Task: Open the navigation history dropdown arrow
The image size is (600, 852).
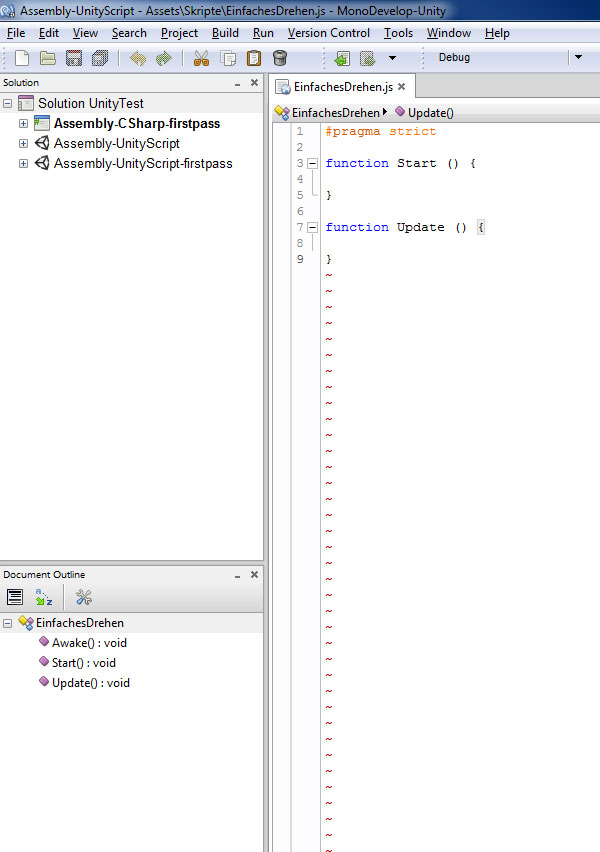Action: [392, 58]
